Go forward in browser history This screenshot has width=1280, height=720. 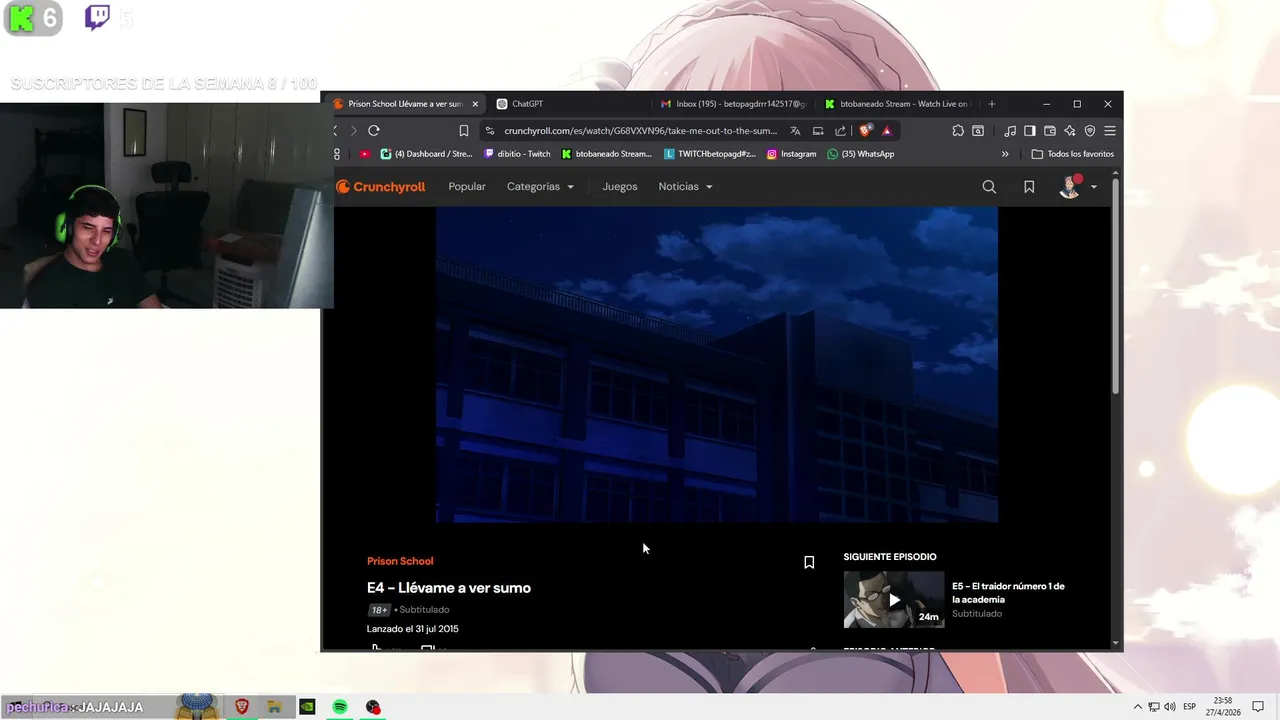pyautogui.click(x=353, y=130)
